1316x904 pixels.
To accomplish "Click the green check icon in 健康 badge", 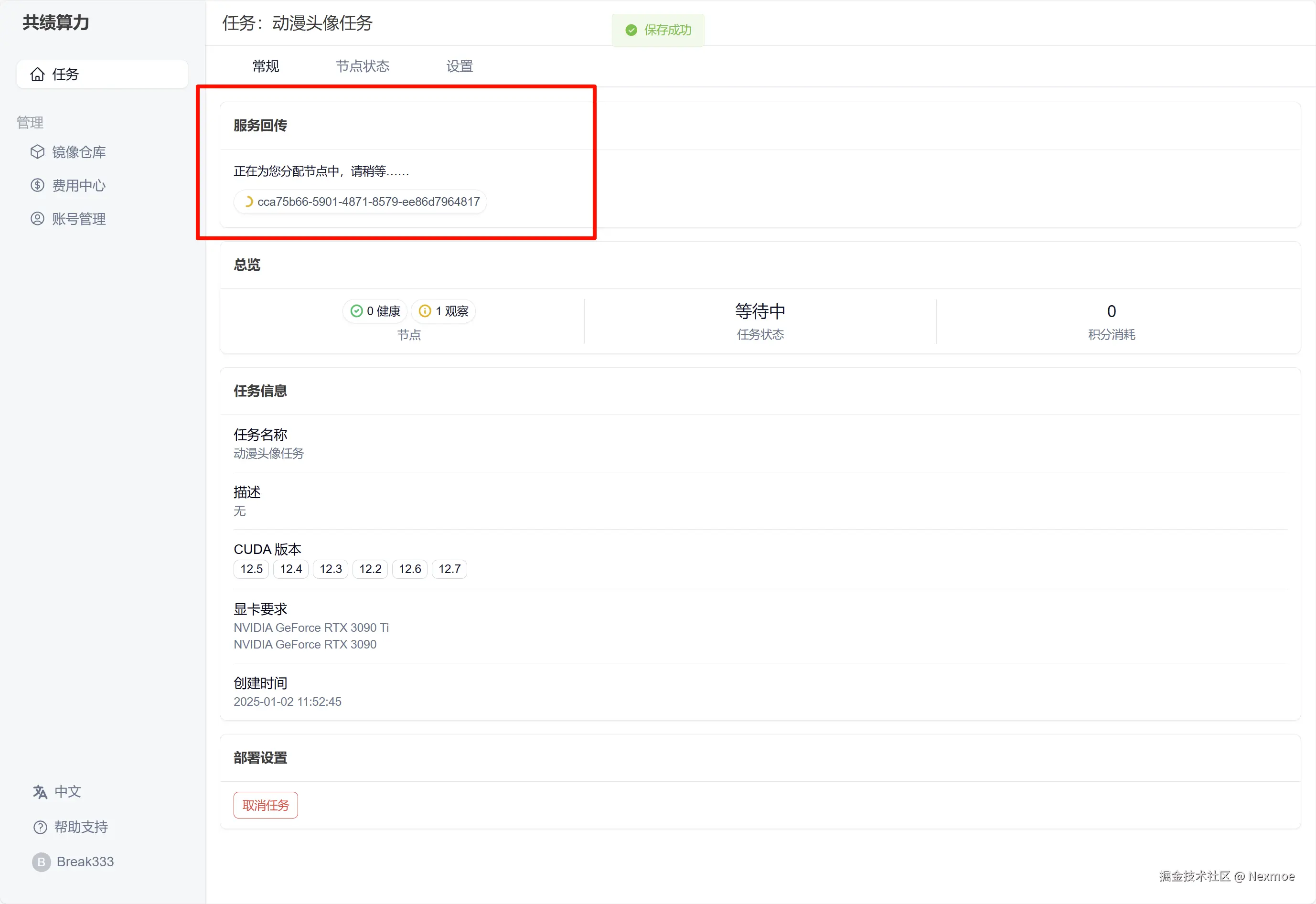I will tap(356, 311).
